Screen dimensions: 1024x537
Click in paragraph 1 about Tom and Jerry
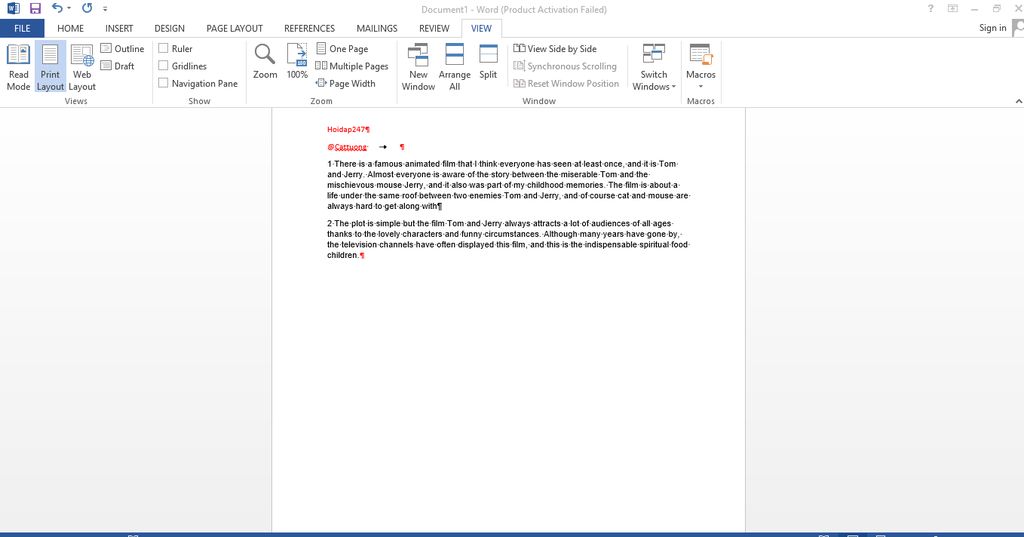click(x=508, y=185)
